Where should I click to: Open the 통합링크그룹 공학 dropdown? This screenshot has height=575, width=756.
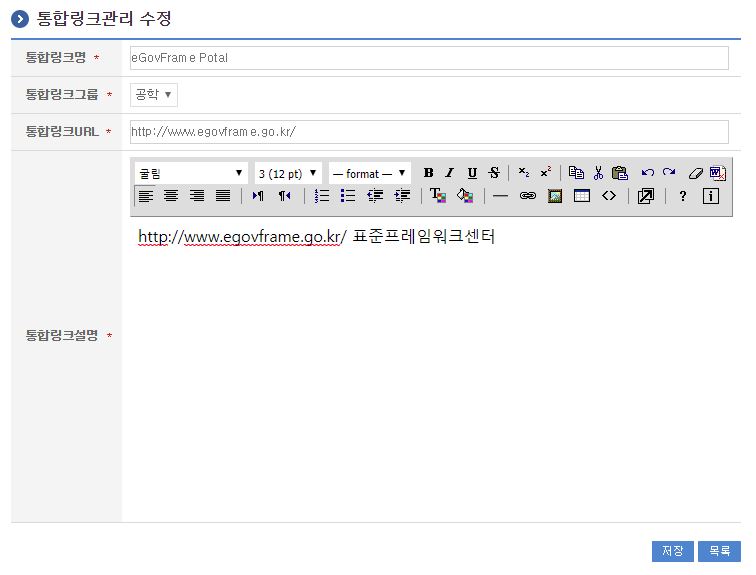coord(154,95)
